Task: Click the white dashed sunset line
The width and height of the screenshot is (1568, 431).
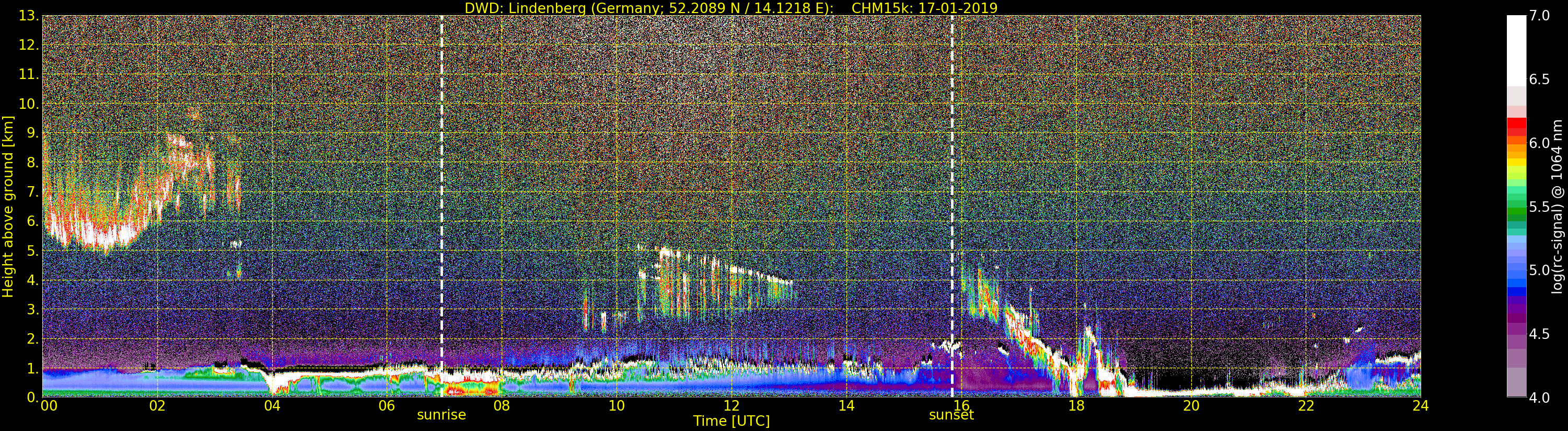Action: [952, 206]
